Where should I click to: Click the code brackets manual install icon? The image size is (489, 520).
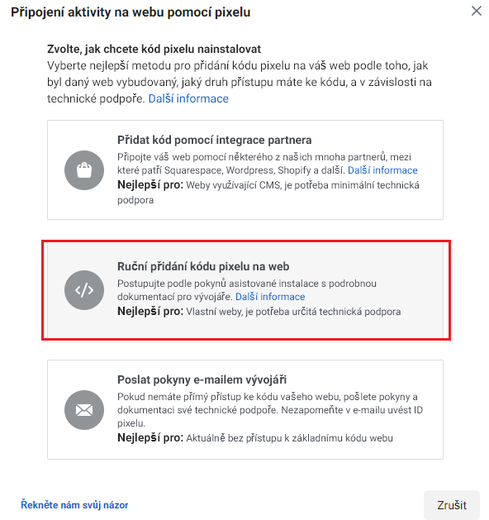pos(84,290)
